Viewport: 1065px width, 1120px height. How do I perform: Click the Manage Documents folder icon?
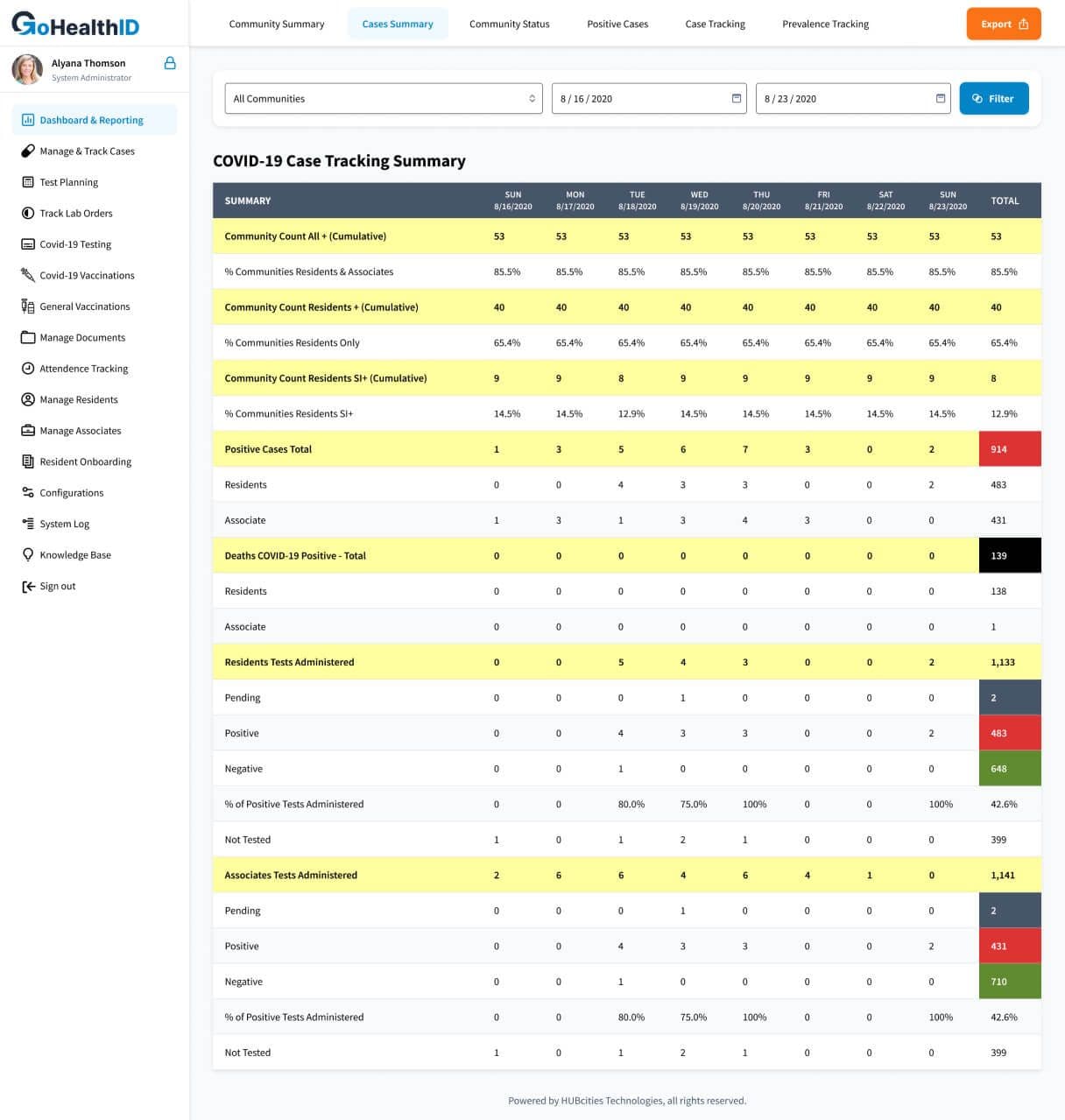(28, 337)
